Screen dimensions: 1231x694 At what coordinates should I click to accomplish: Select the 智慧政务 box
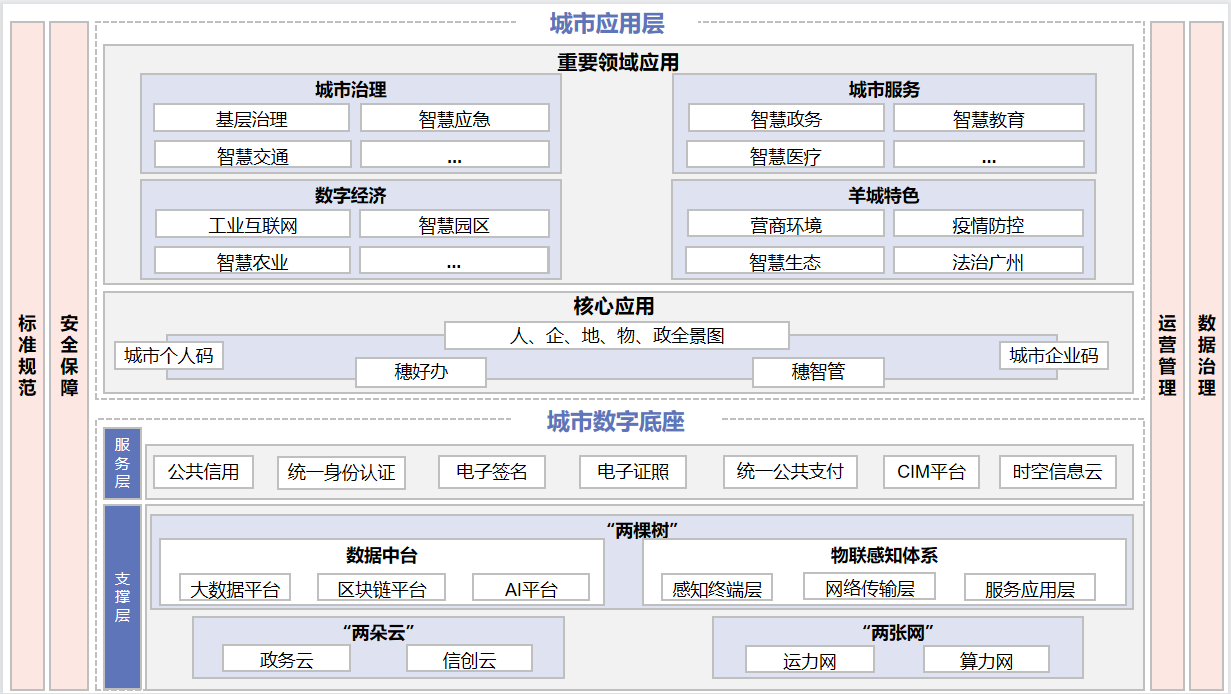786,119
